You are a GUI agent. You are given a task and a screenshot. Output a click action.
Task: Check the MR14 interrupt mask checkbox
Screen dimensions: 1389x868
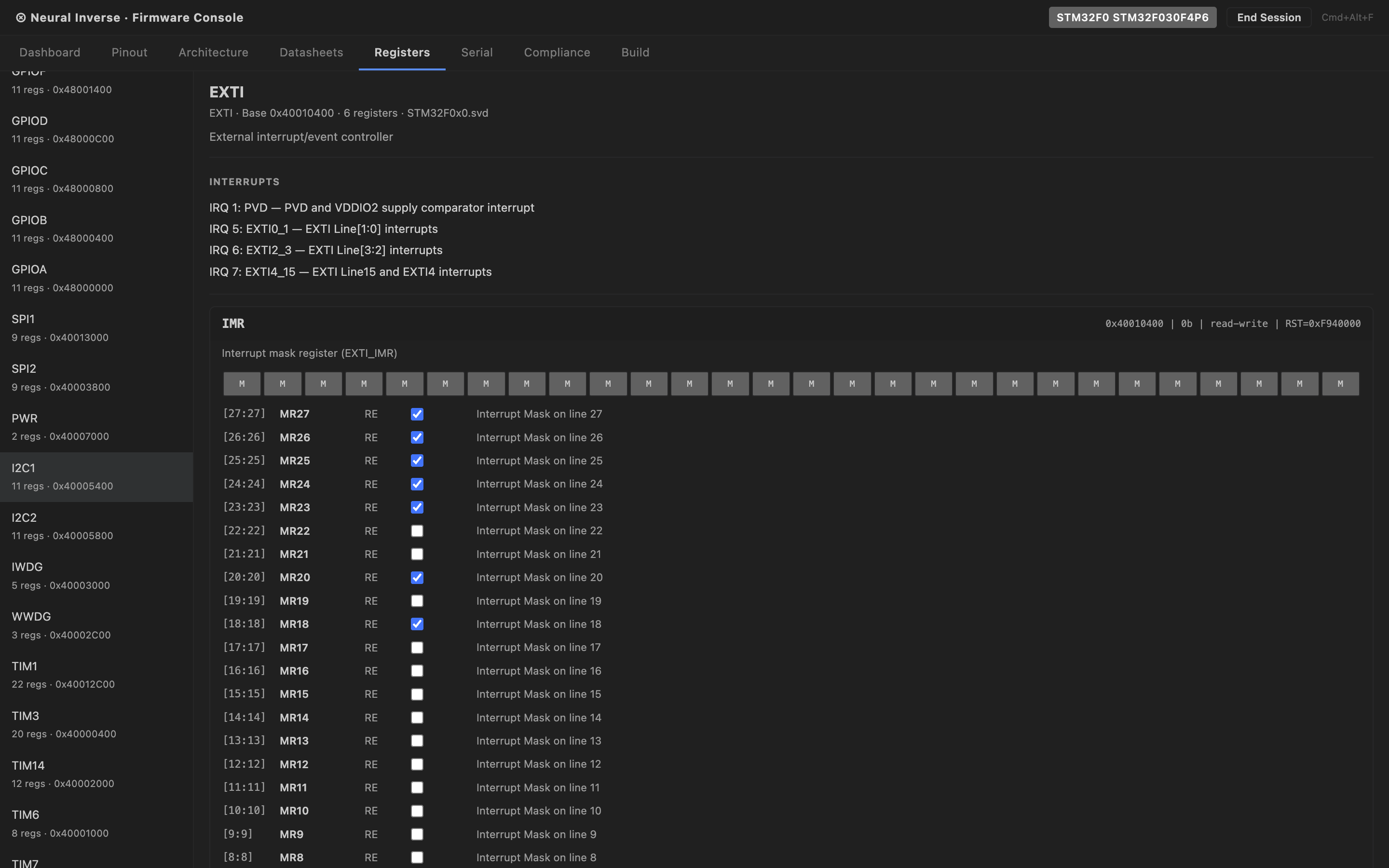tap(417, 718)
